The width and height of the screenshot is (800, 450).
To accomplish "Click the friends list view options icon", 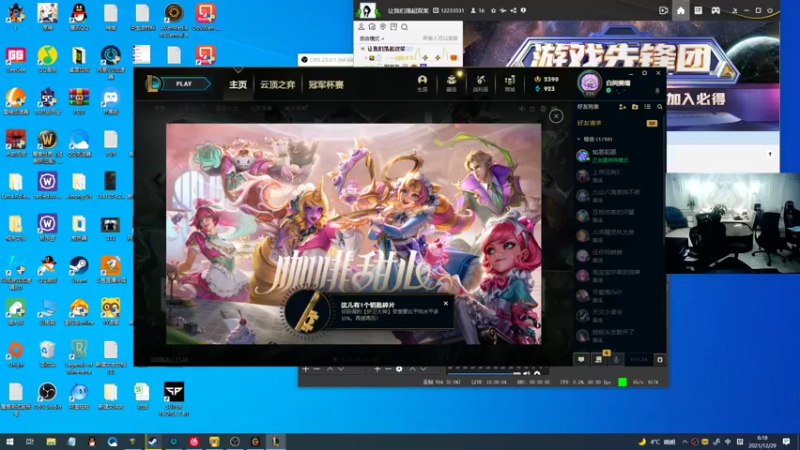I will (x=647, y=107).
